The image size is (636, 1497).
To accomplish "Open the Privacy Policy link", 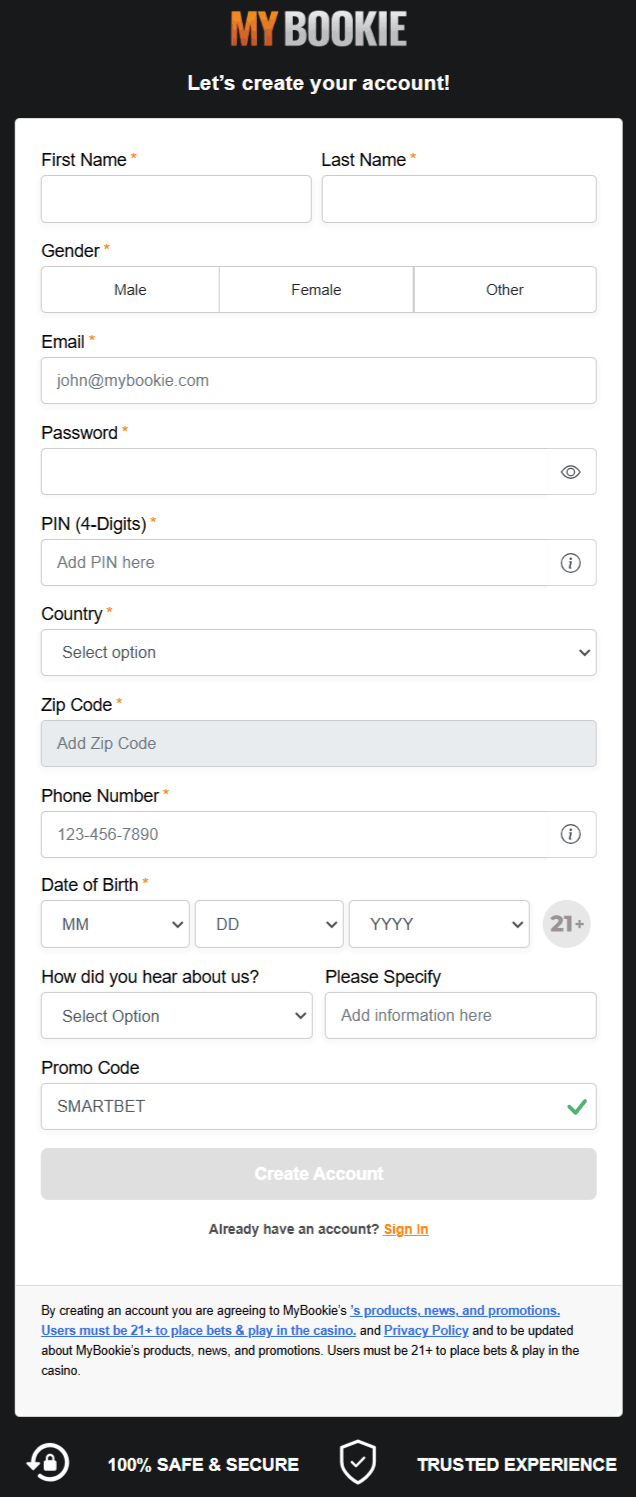I will (x=426, y=1331).
